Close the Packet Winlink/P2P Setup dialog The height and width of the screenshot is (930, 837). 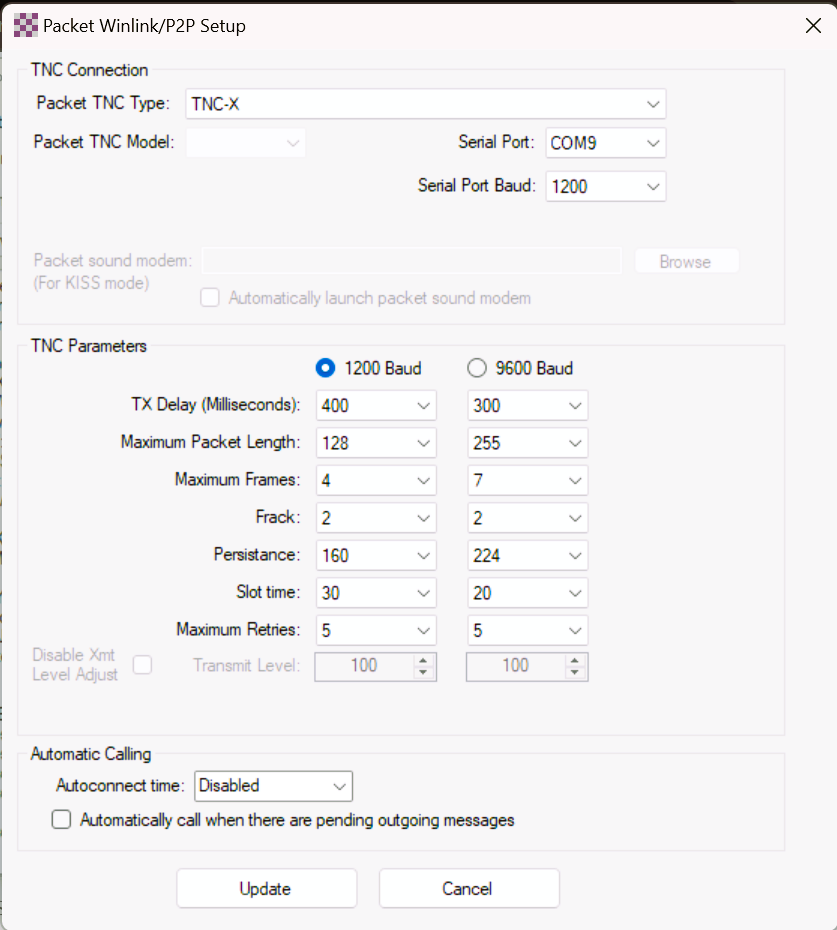point(813,26)
